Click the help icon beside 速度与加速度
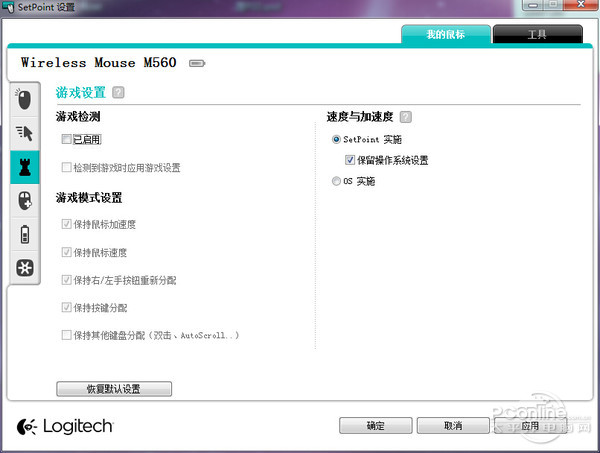This screenshot has height=453, width=600. (406, 117)
